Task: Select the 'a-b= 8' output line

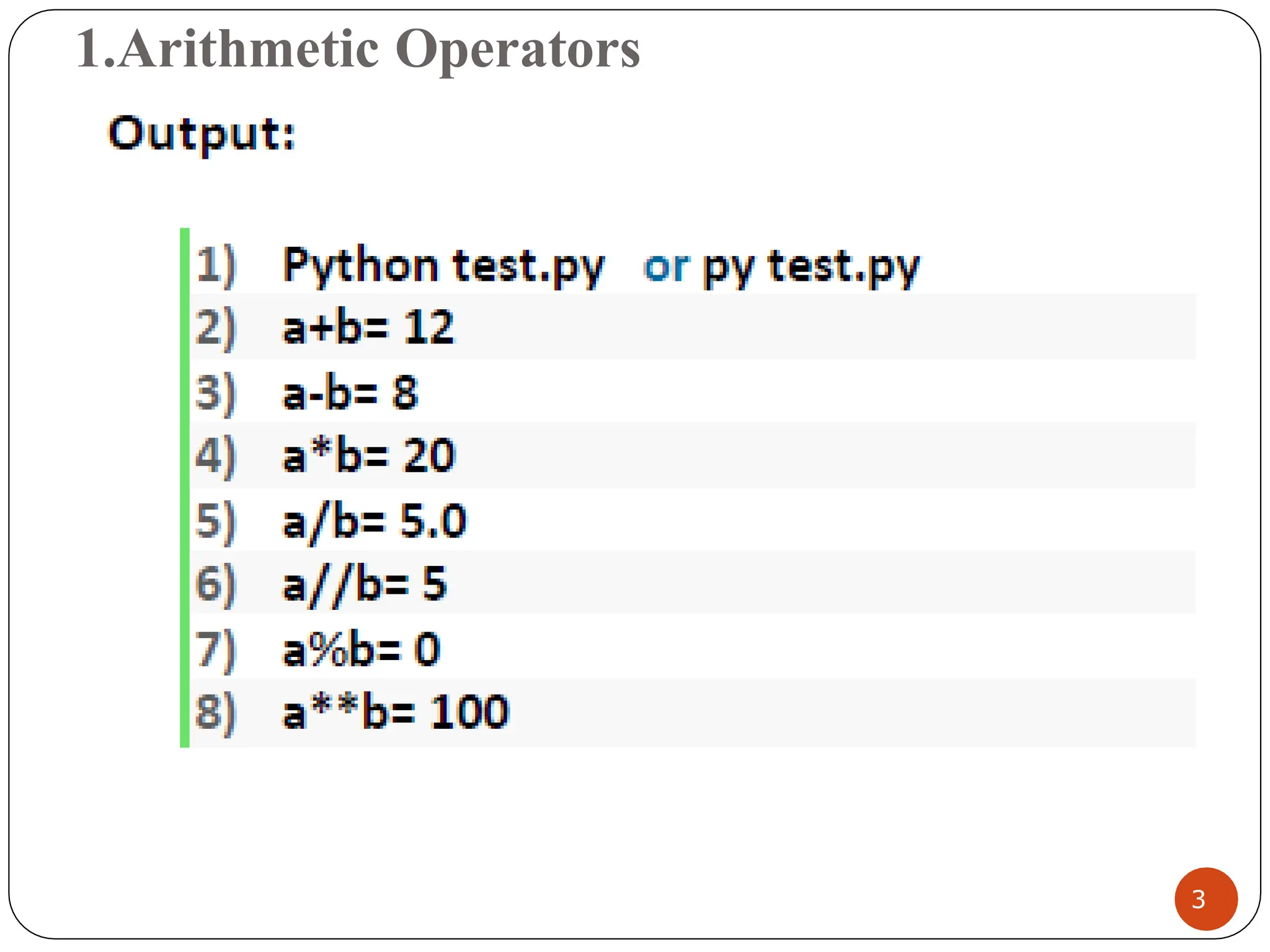Action: [350, 392]
